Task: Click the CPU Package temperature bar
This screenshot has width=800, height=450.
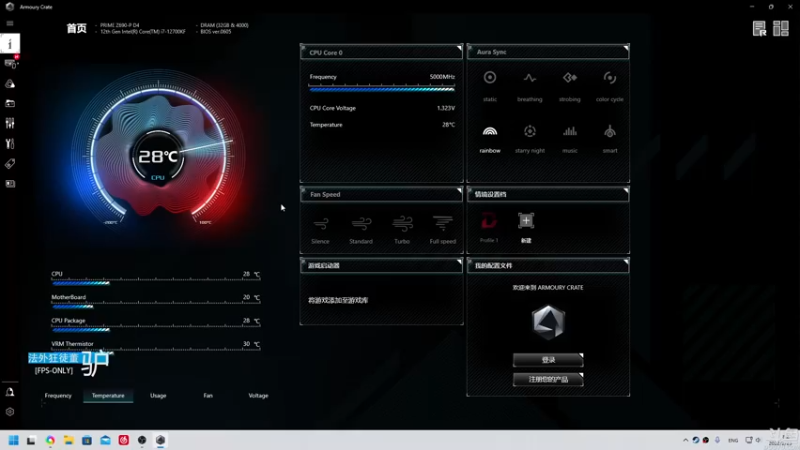Action: point(156,329)
